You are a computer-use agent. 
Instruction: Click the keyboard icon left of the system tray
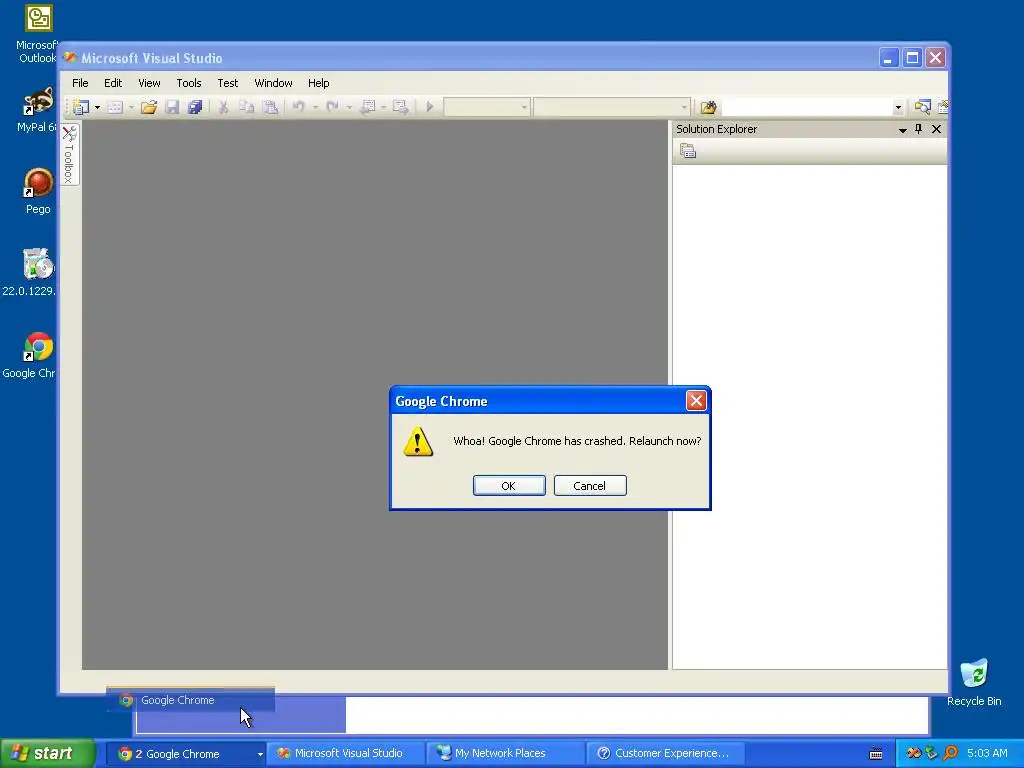pos(876,754)
